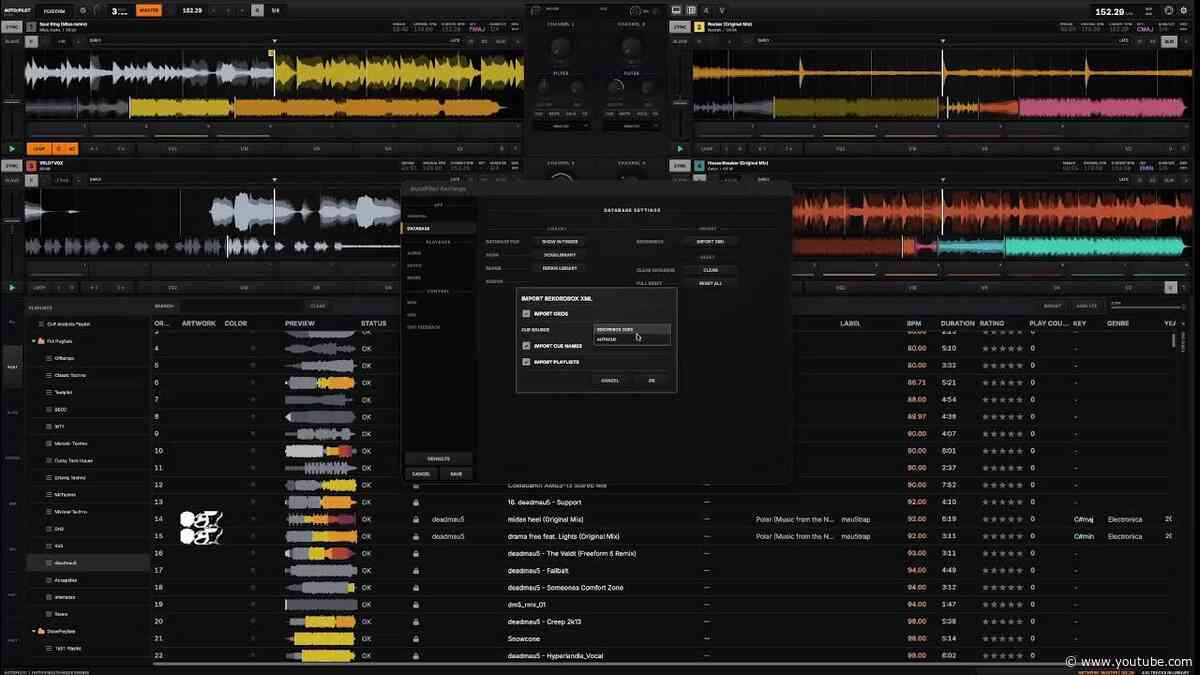Uncheck the Import Cue Names checkbox
Screen dimensions: 1200x675
click(527, 346)
